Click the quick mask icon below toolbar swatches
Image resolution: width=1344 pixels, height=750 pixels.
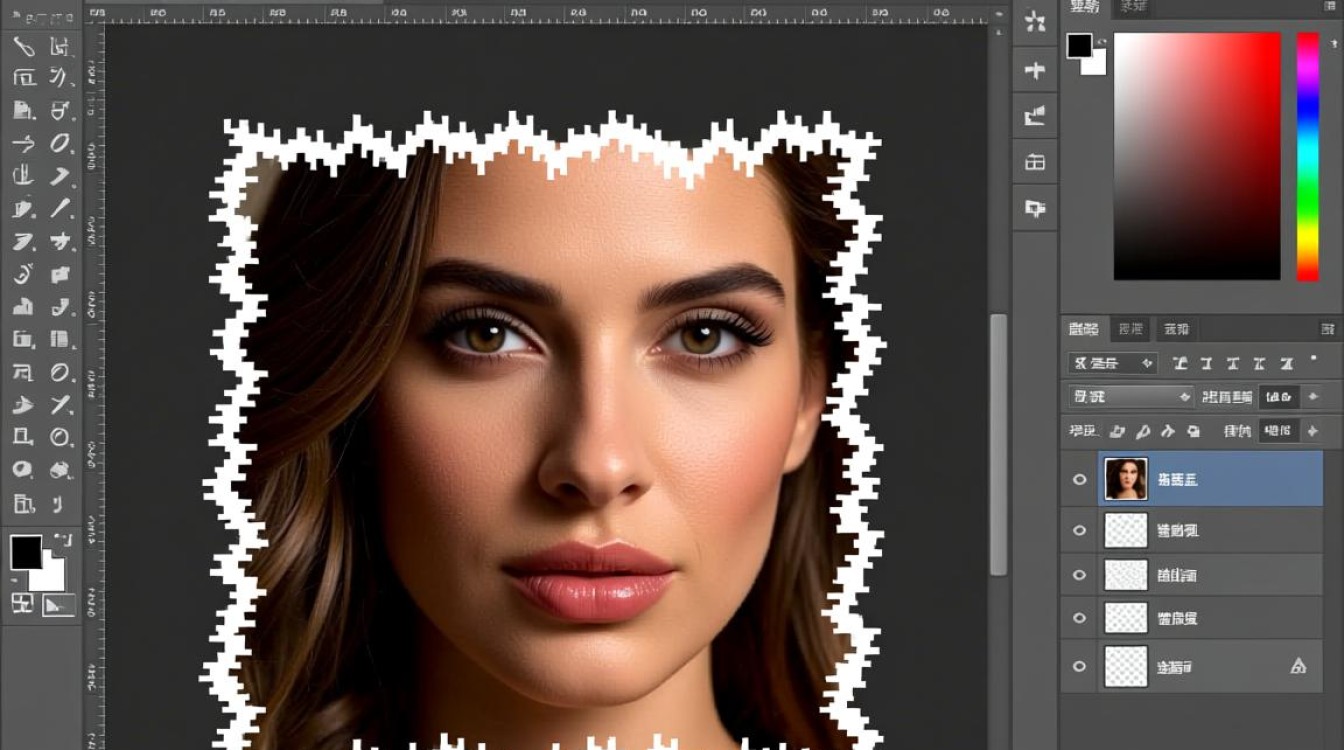point(59,603)
